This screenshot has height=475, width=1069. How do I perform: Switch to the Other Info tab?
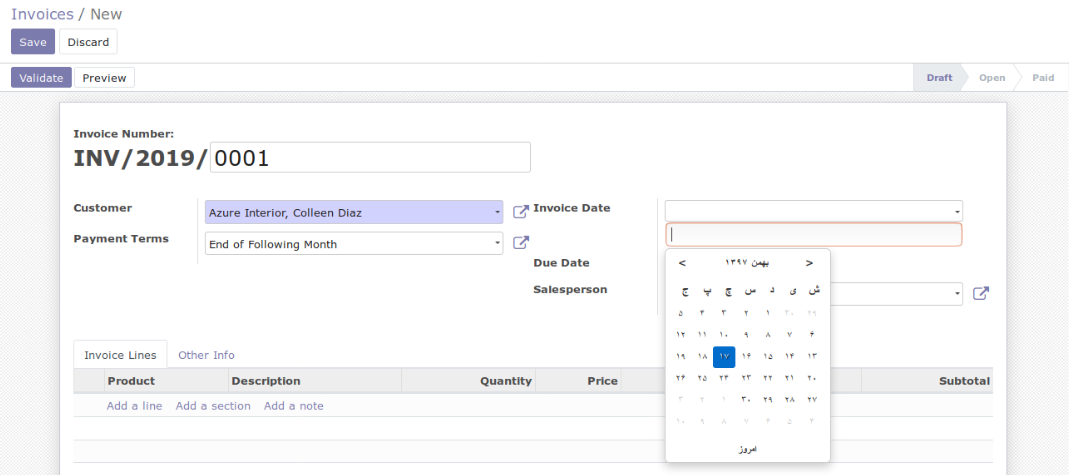click(207, 355)
